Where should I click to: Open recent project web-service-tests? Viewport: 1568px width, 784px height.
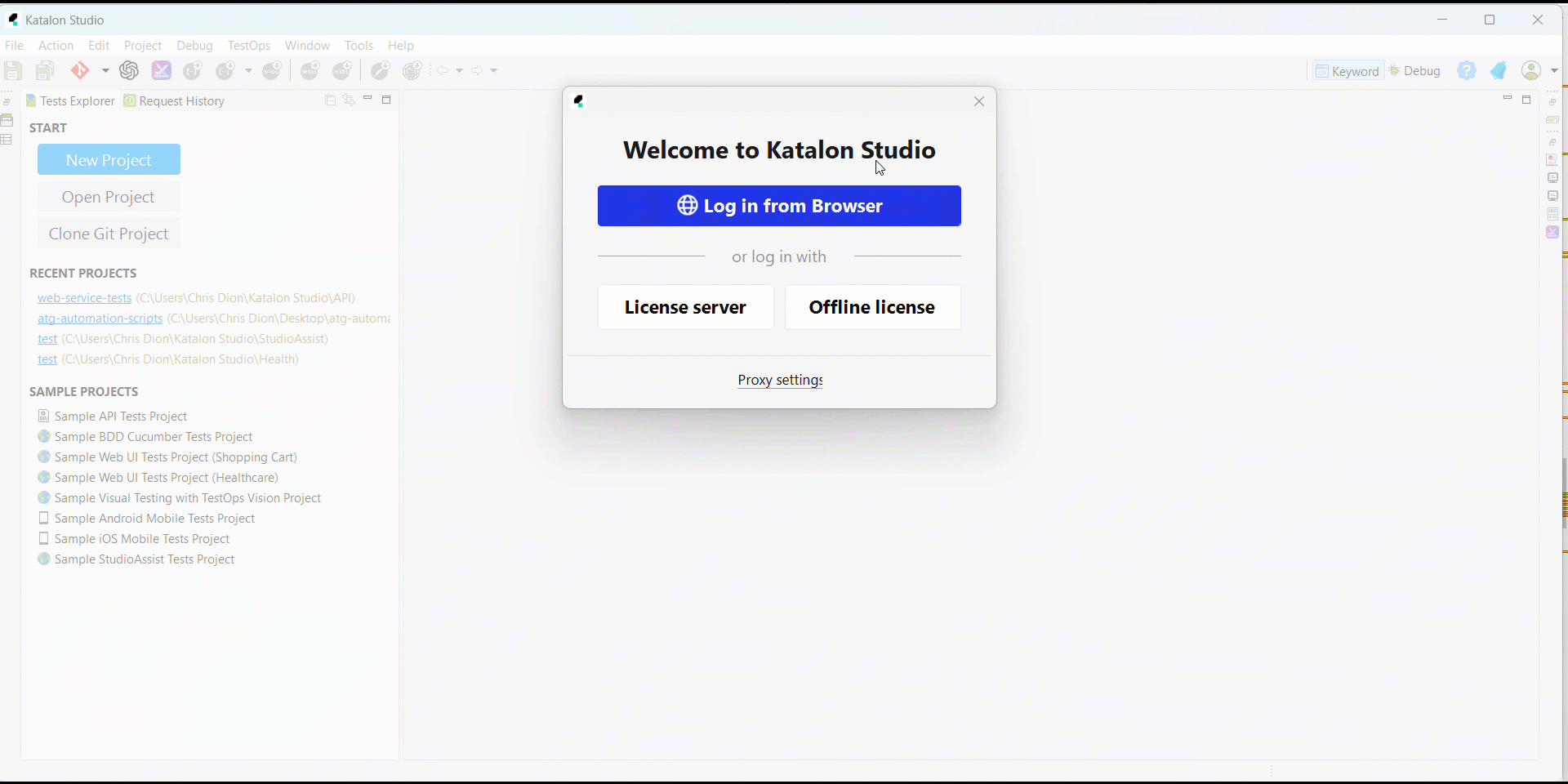coord(84,298)
